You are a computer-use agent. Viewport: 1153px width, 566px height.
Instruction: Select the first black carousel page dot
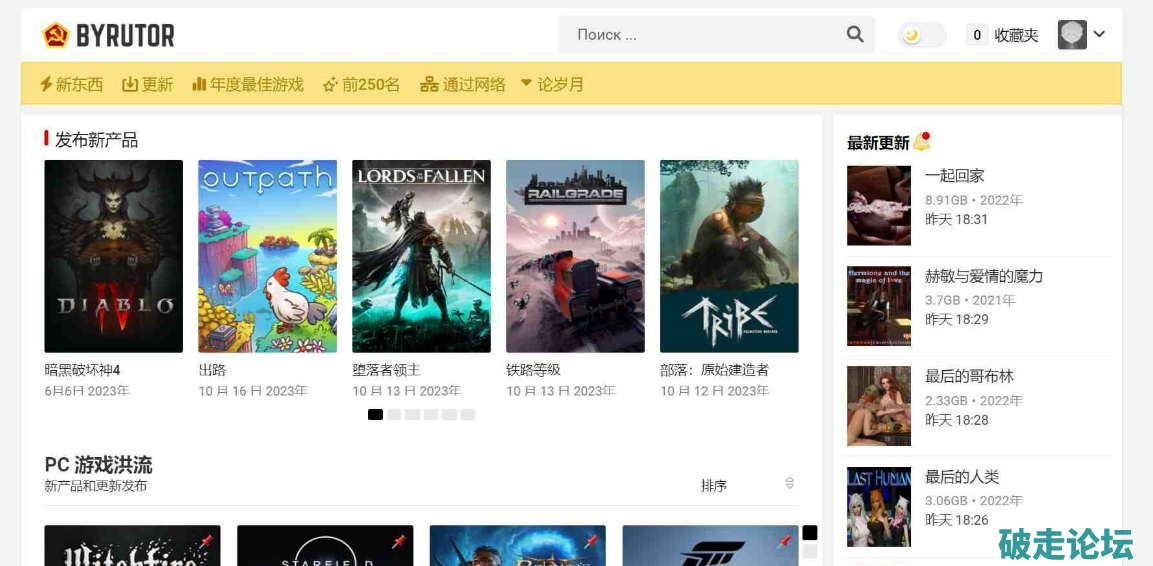coord(375,414)
